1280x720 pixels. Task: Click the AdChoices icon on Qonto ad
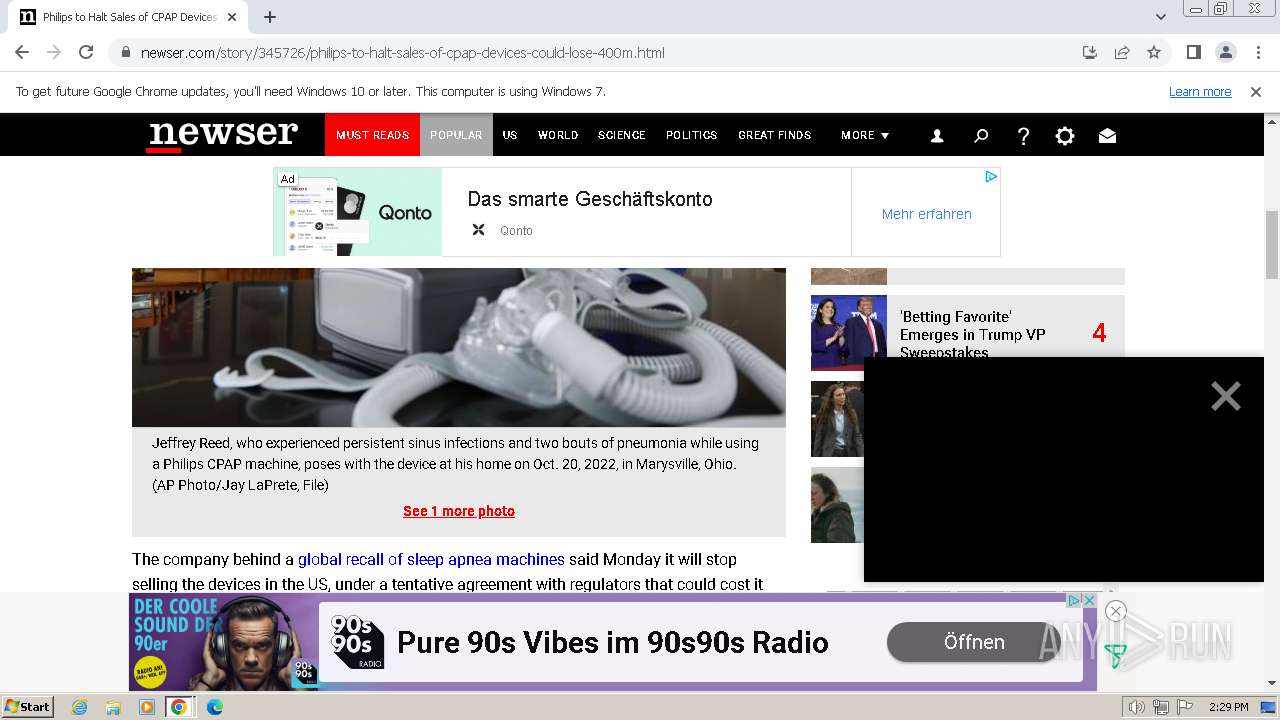(x=991, y=177)
